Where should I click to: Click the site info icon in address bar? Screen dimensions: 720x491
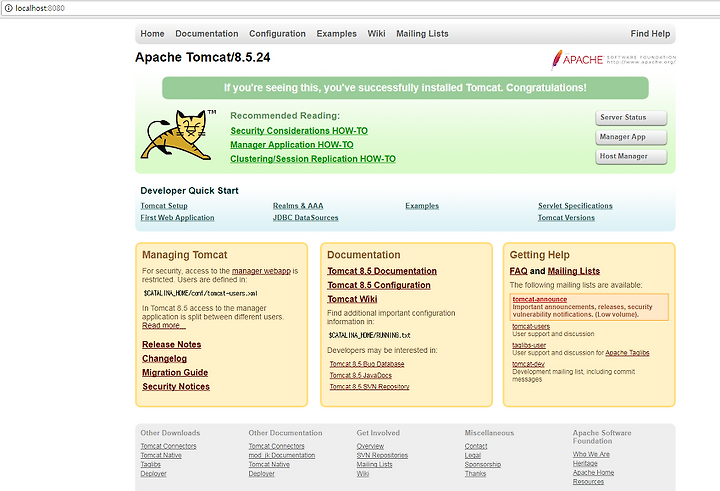(8, 8)
